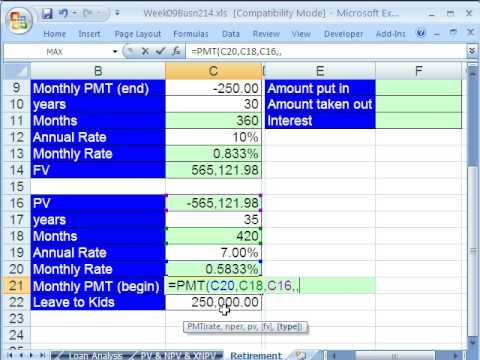Image resolution: width=480 pixels, height=360 pixels.
Task: Click cell with -250.00 monthly PMT
Action: tap(213, 88)
